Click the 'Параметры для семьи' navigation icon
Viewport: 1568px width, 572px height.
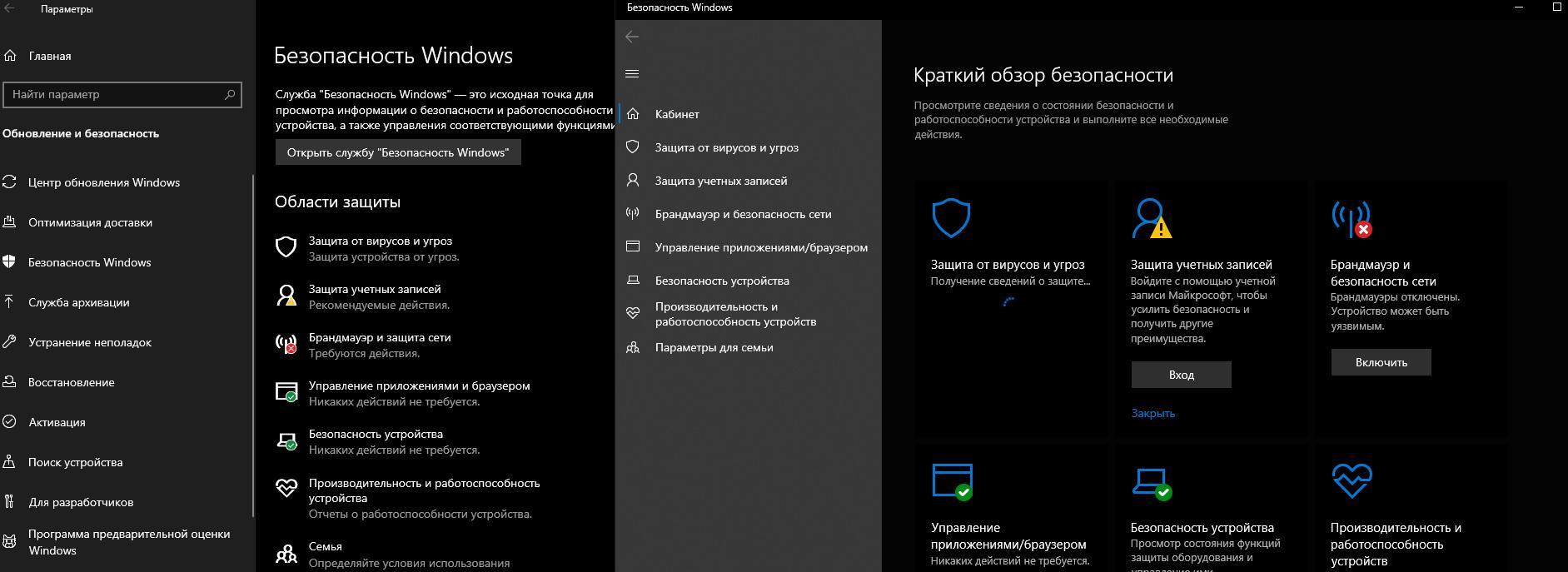pos(633,347)
